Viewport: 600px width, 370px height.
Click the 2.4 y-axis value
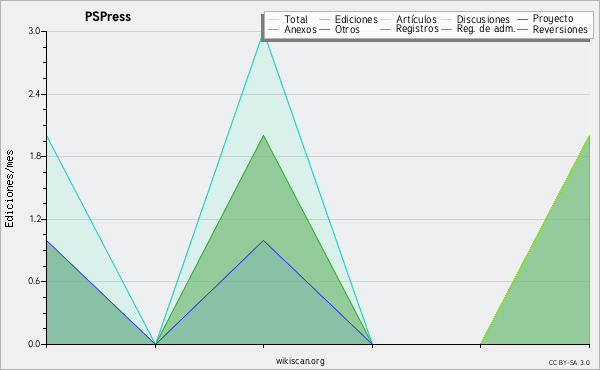click(34, 94)
